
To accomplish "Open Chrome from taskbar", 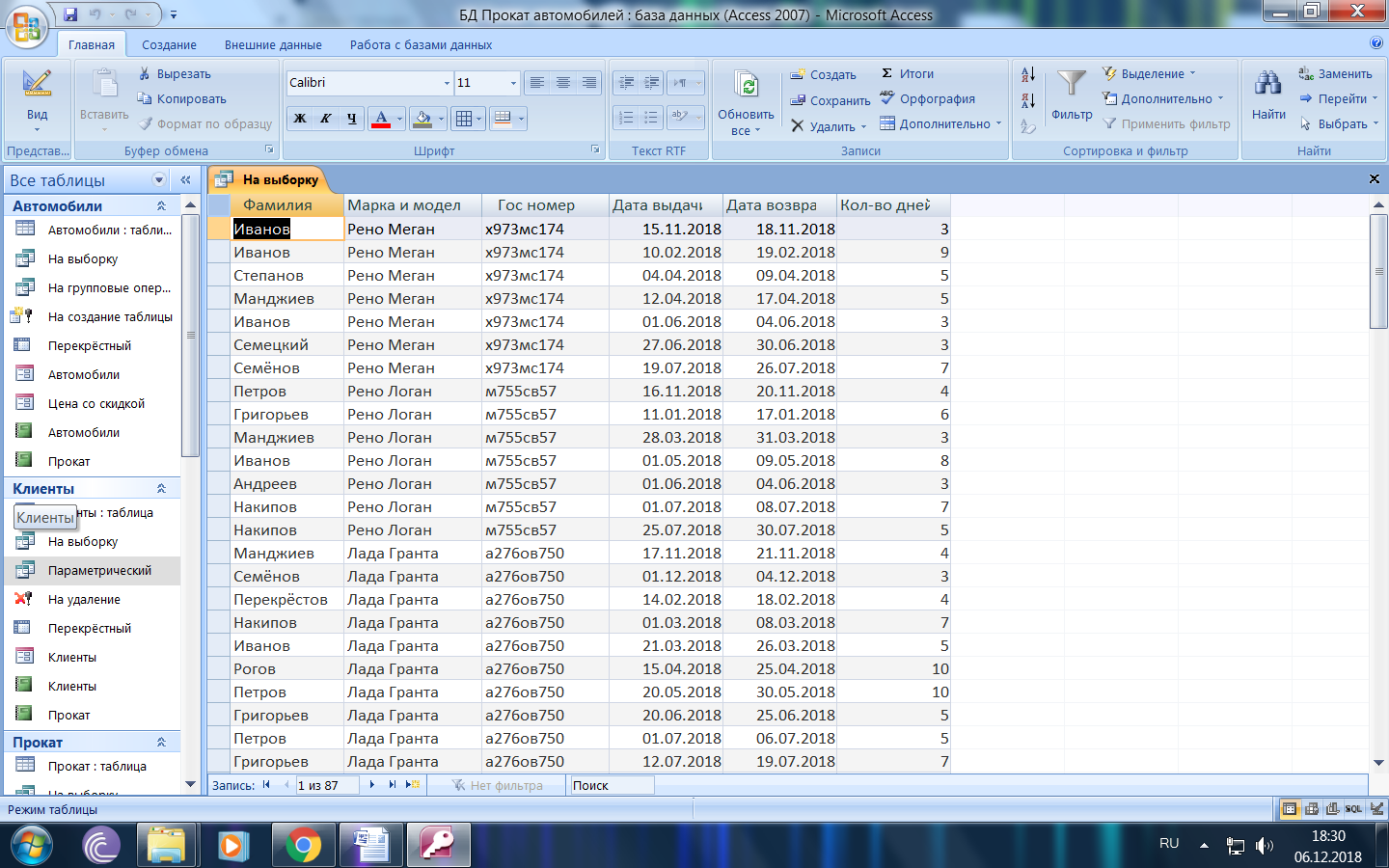I will (x=303, y=846).
